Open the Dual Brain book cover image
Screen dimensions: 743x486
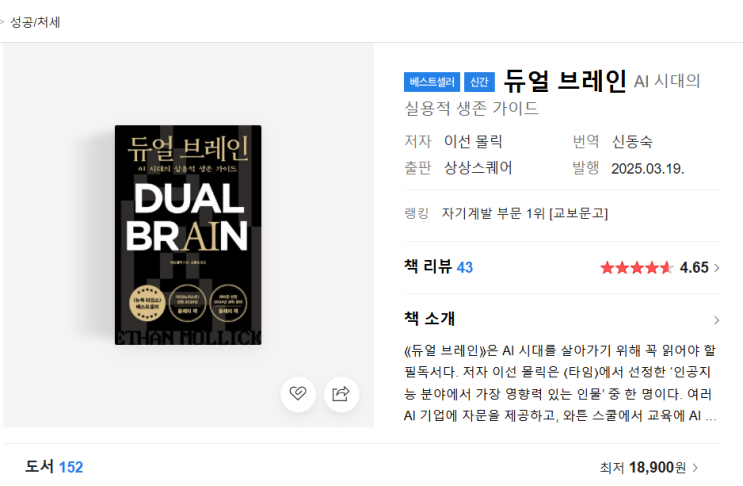point(188,235)
